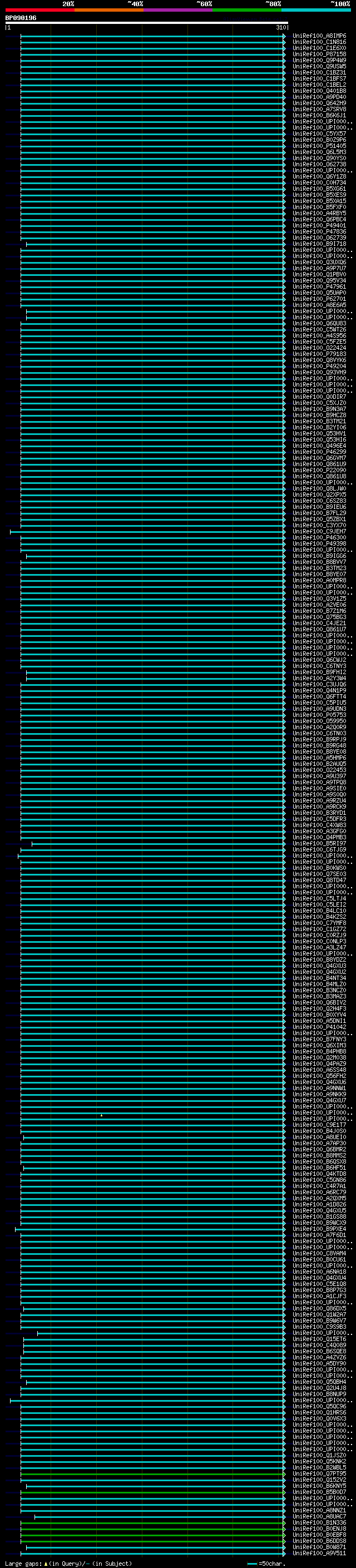Click hit label UniRef100_C5PIU5
This screenshot has height=1568, width=356.
pyautogui.click(x=319, y=703)
